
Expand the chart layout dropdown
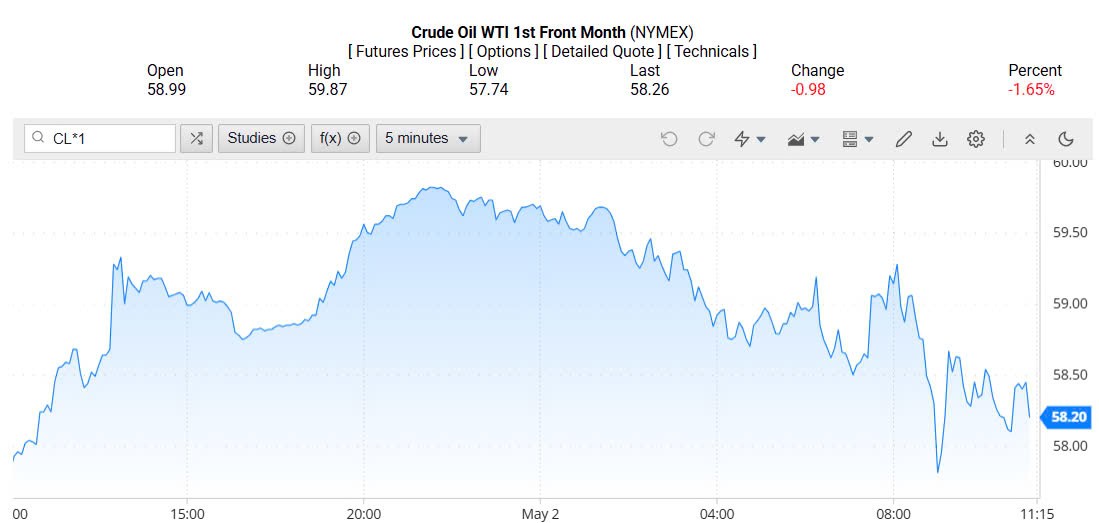coord(858,139)
